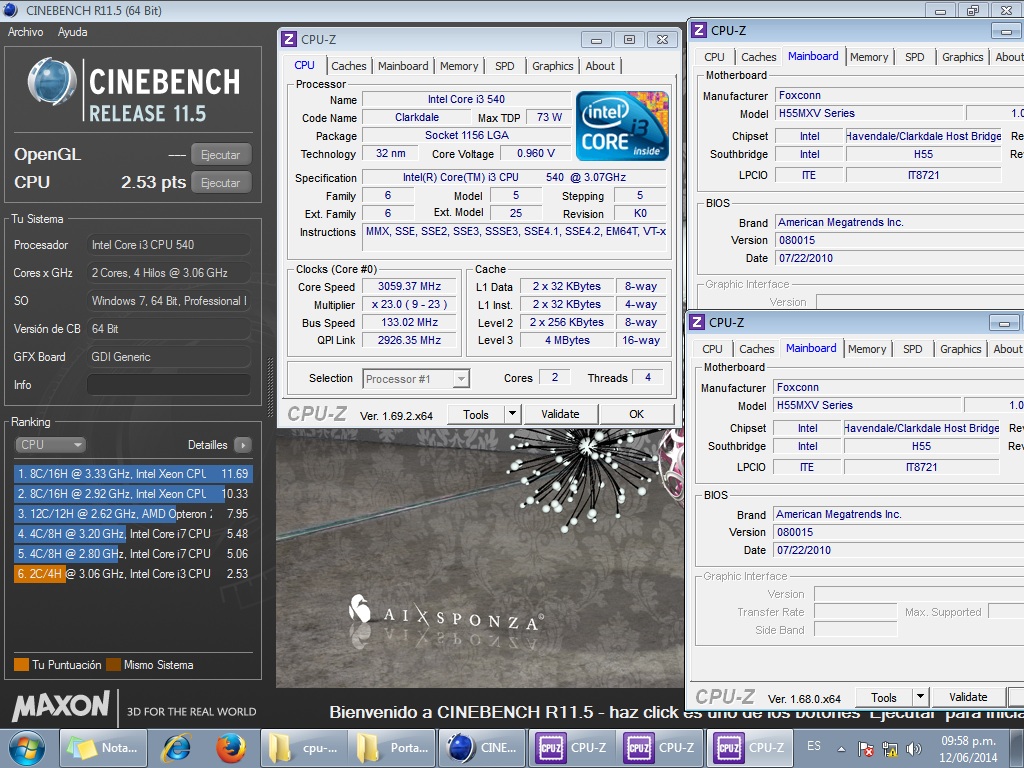The image size is (1024, 768).
Task: Open Memory tab in front CPU-Z
Action: pos(459,66)
